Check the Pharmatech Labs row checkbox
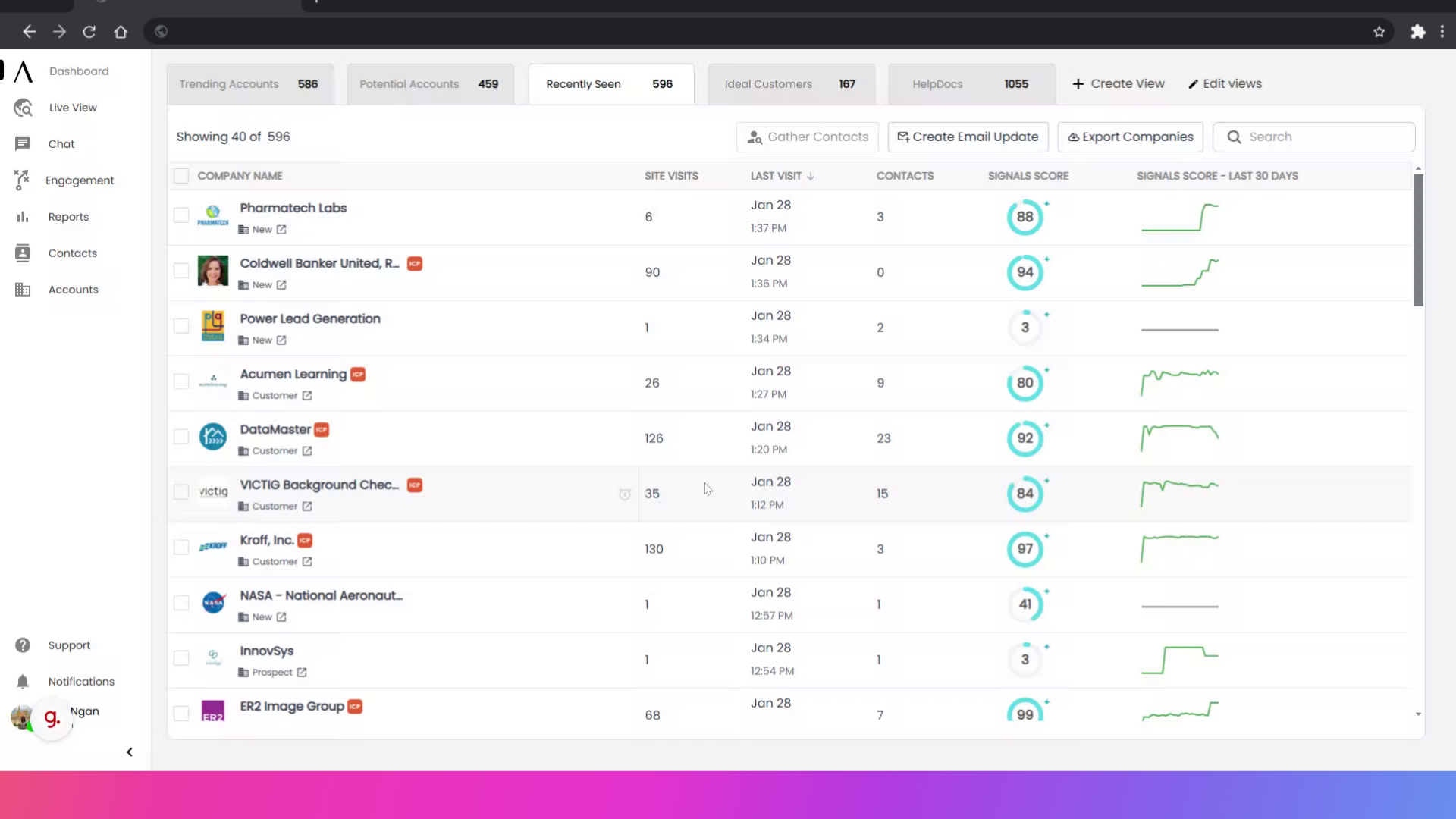This screenshot has height=819, width=1456. [181, 215]
